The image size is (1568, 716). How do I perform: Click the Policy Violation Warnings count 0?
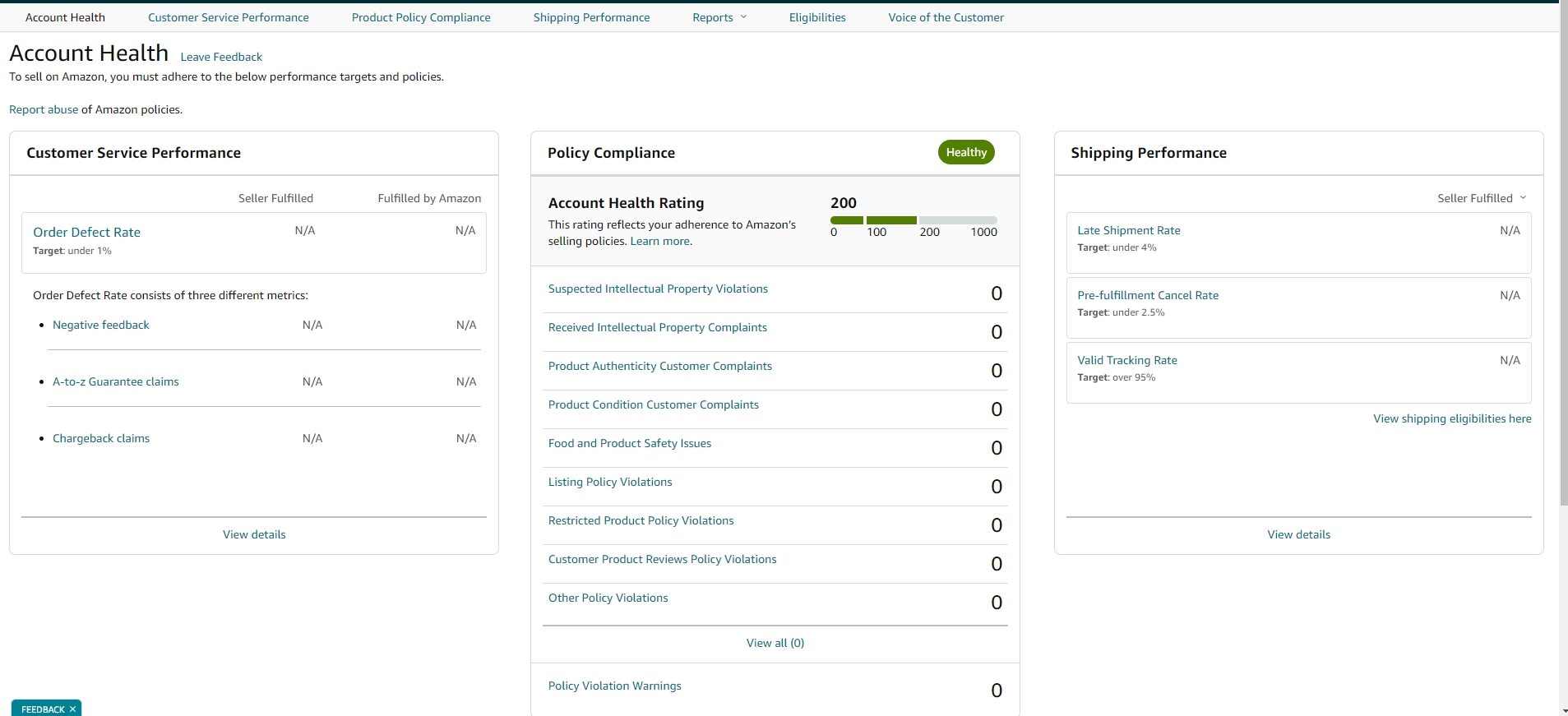click(x=997, y=691)
